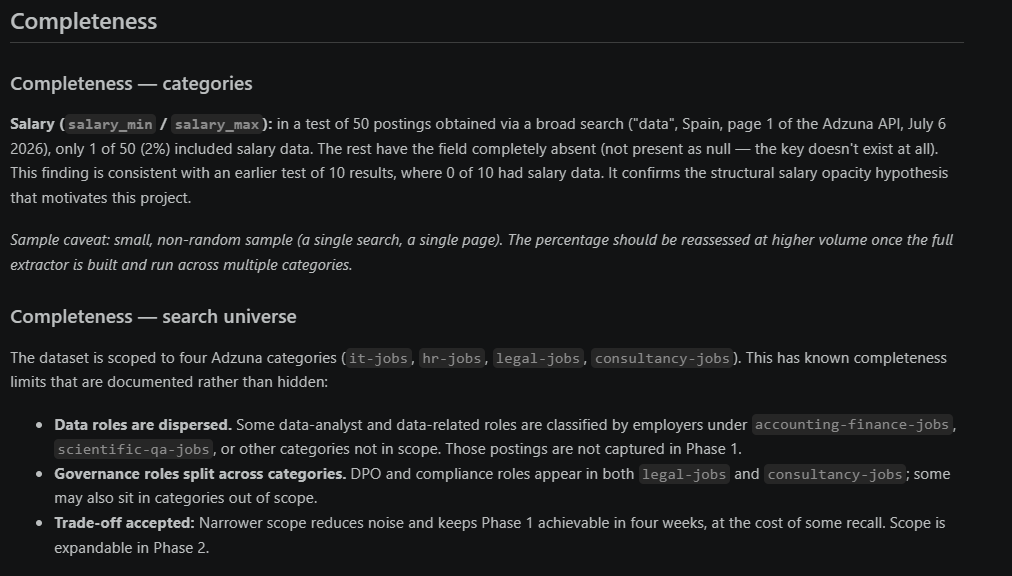This screenshot has height=576, width=1012.
Task: Click the salary_min code tag
Action: [x=110, y=124]
